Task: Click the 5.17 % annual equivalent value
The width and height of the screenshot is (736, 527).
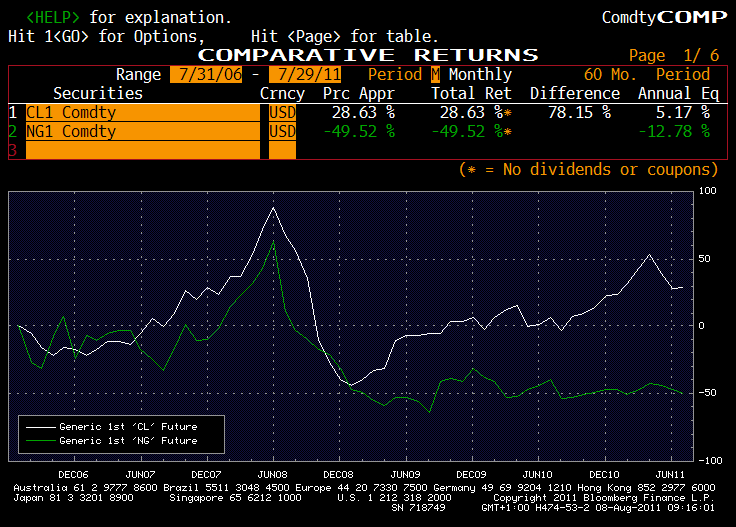Action: coord(683,113)
